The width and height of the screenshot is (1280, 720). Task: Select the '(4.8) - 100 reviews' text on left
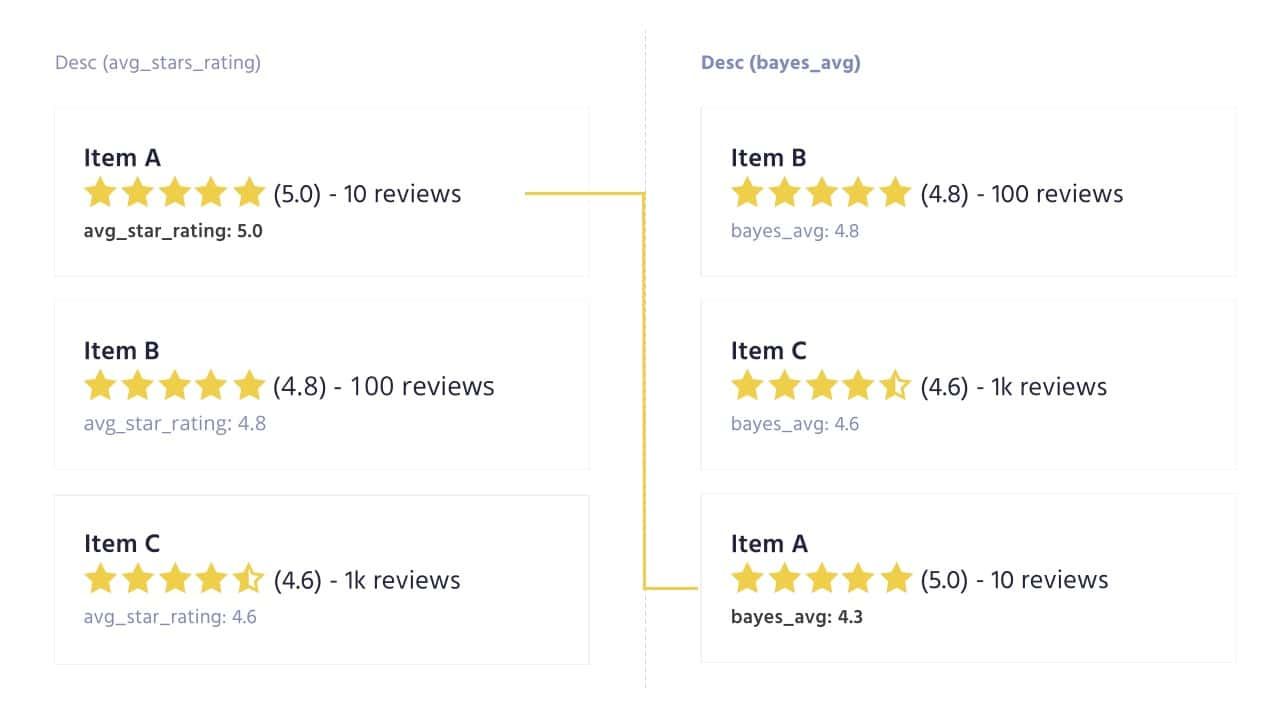coord(384,386)
